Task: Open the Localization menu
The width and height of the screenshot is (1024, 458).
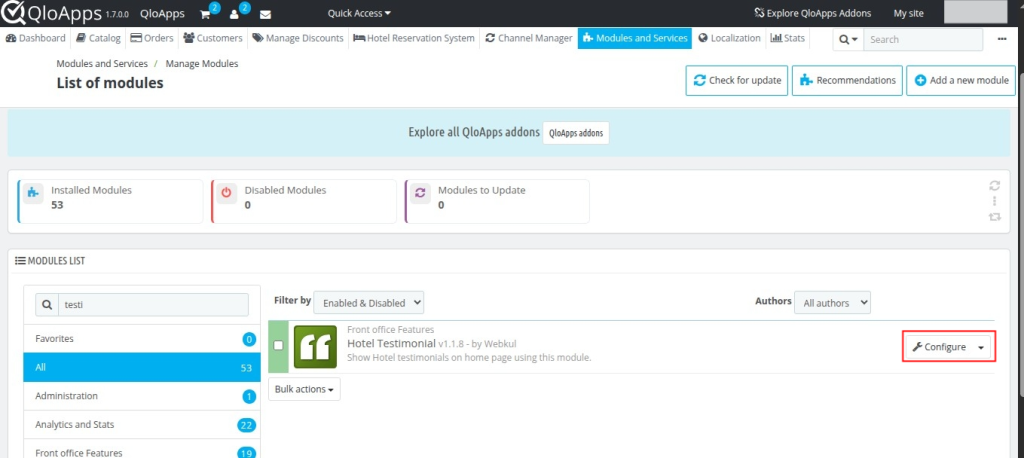Action: pos(729,38)
